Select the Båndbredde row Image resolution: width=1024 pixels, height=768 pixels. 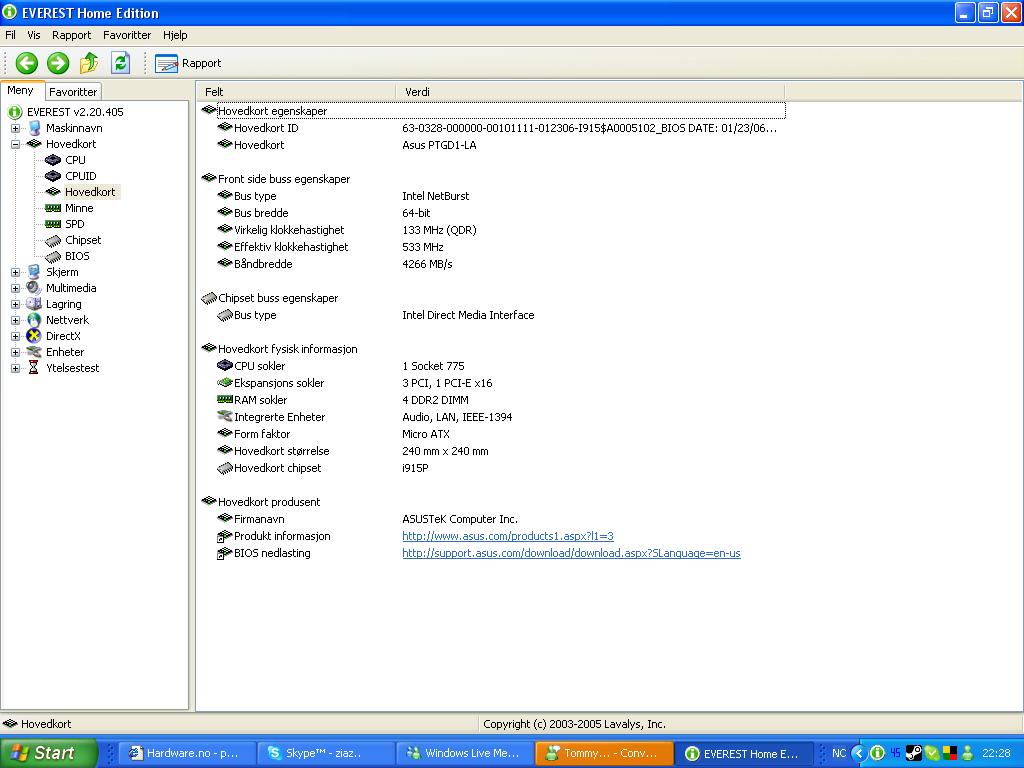[x=492, y=264]
